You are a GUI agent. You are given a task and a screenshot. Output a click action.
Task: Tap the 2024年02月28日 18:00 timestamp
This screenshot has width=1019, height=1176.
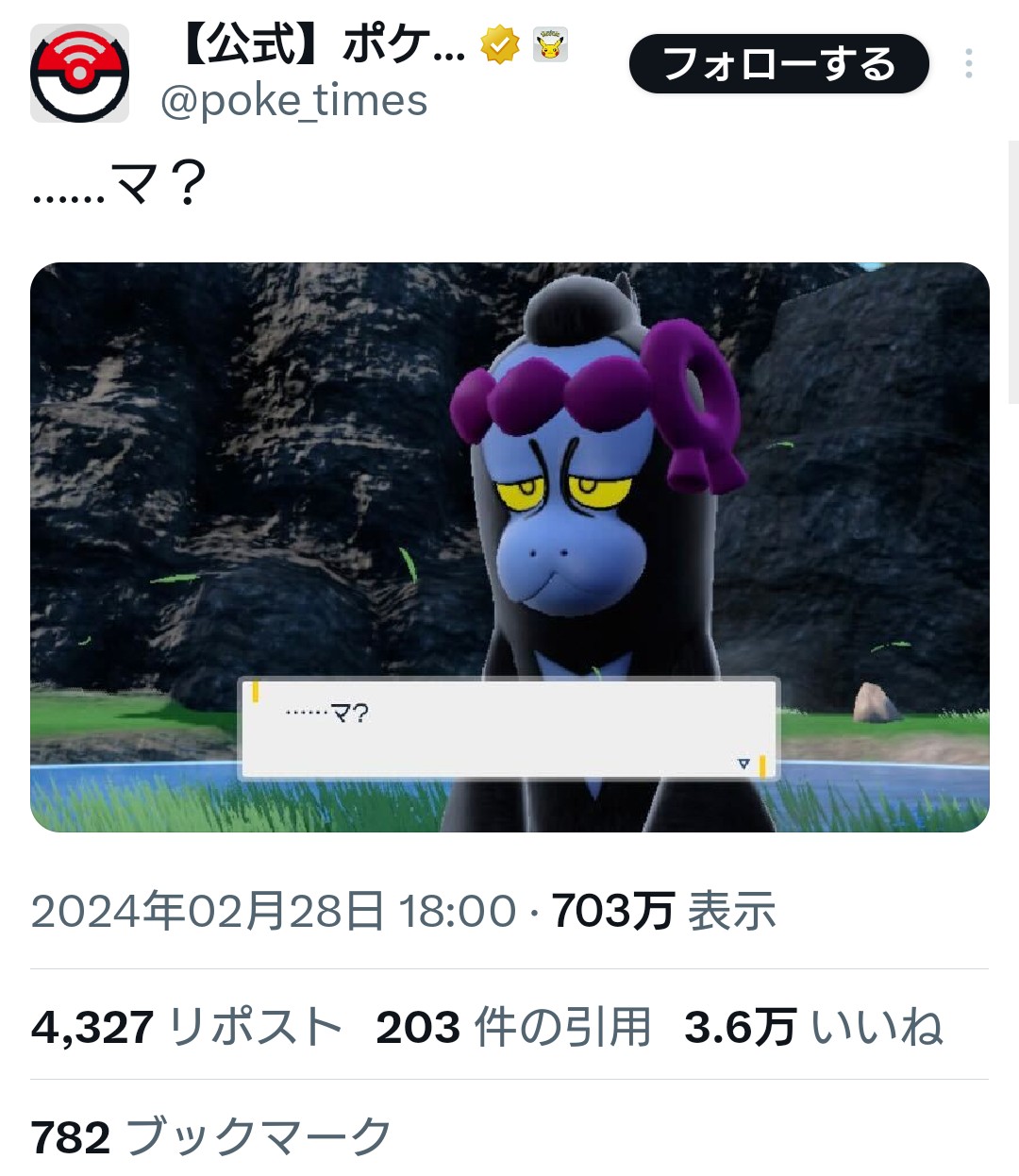point(274,911)
